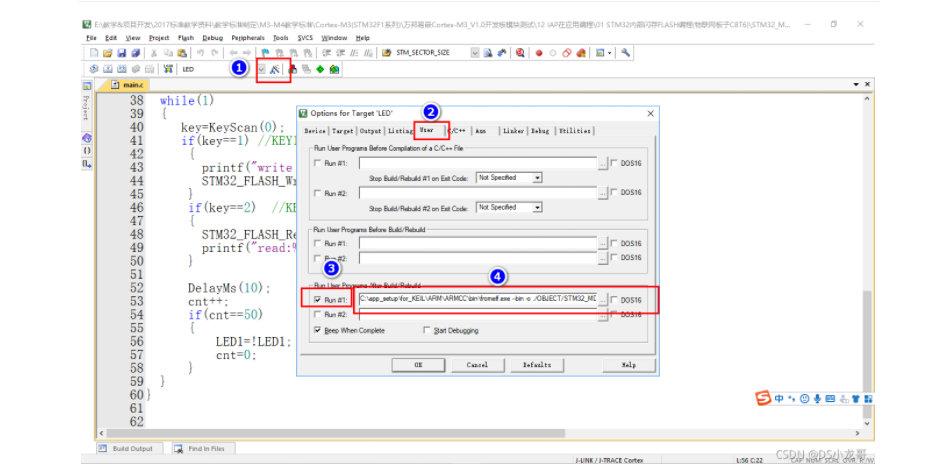Image resolution: width=934 pixels, height=464 pixels.
Task: Click the fromelf.exe command input field
Action: click(478, 300)
